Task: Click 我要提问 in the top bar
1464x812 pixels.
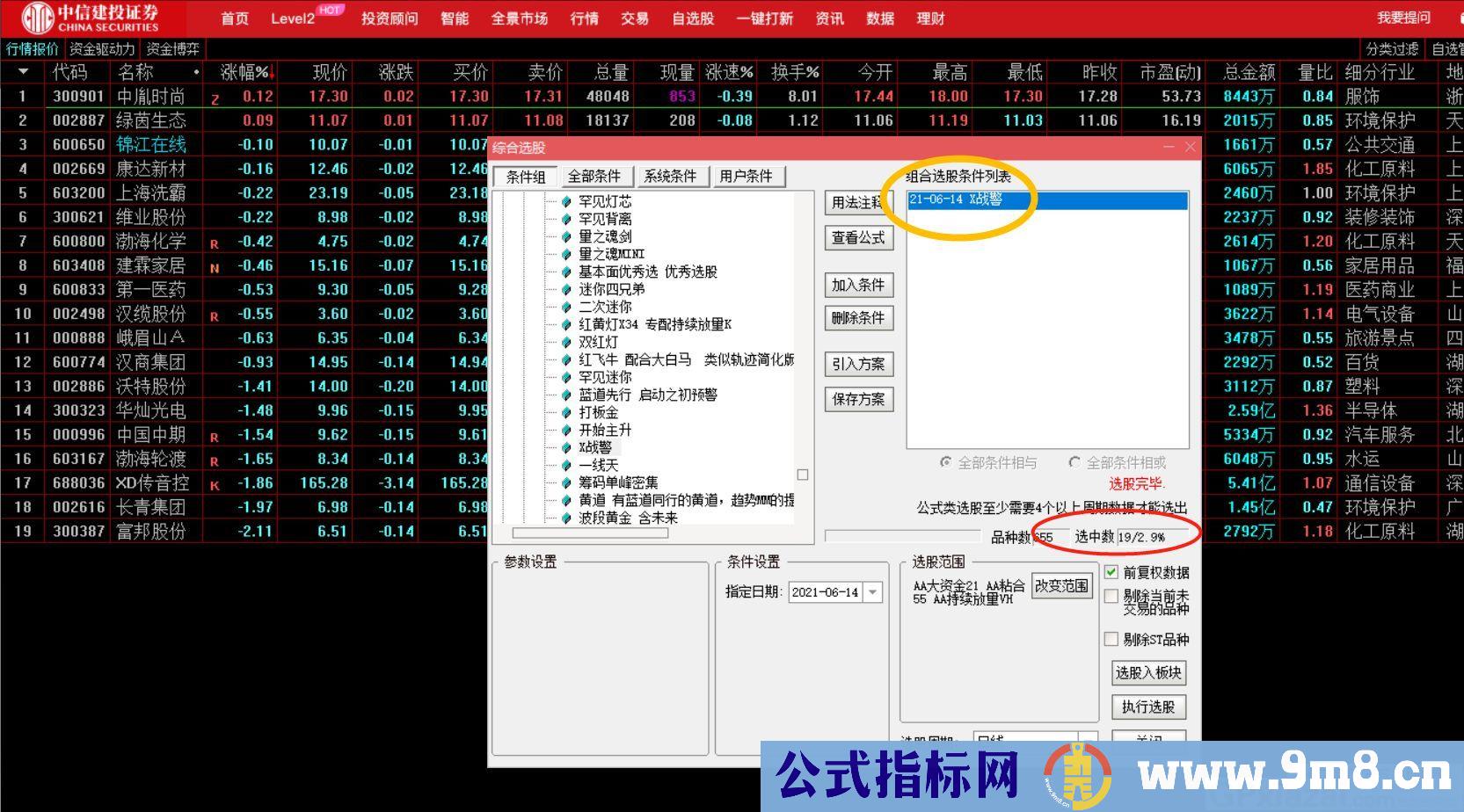Action: [x=1403, y=18]
